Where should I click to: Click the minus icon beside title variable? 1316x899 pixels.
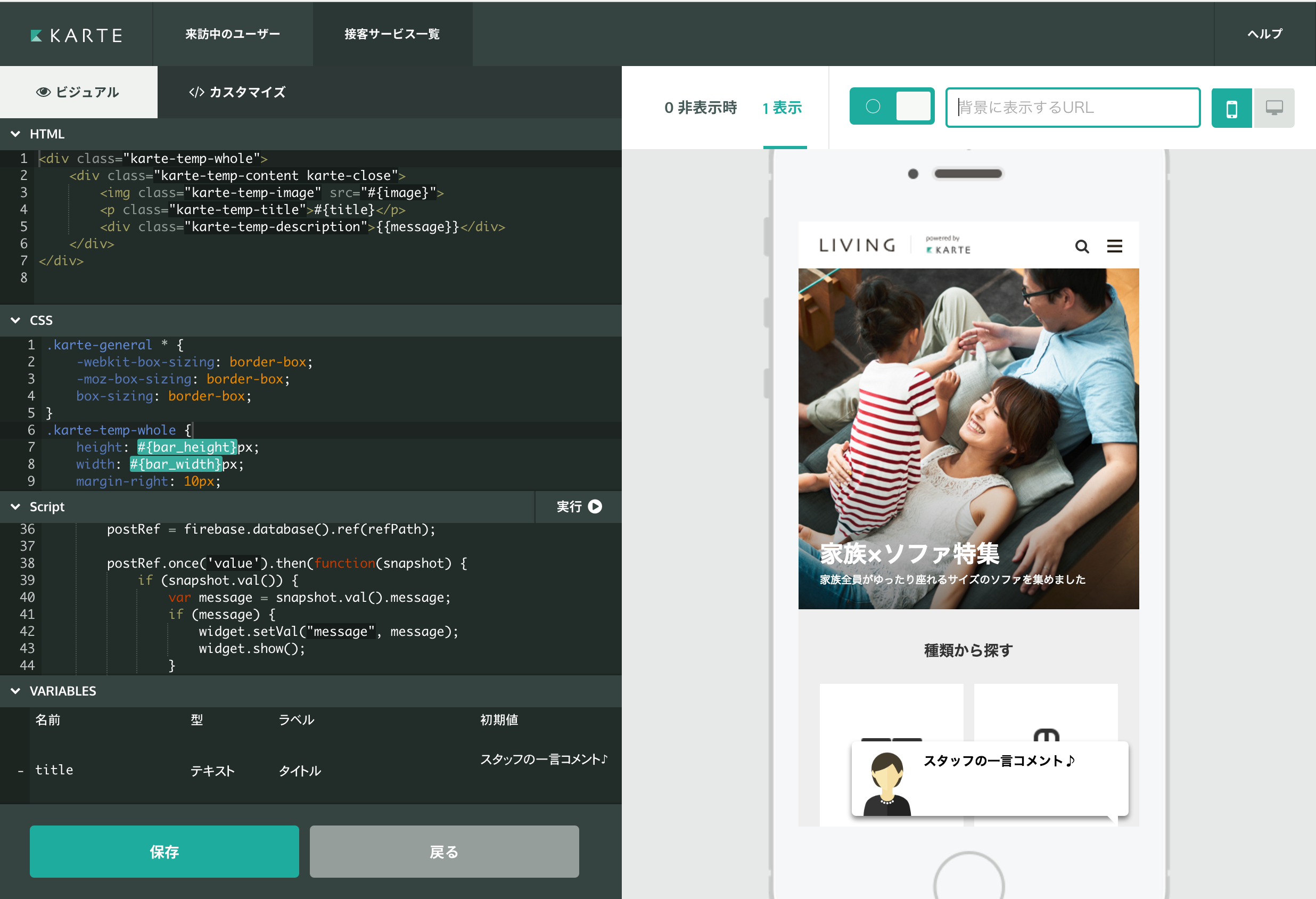21,771
